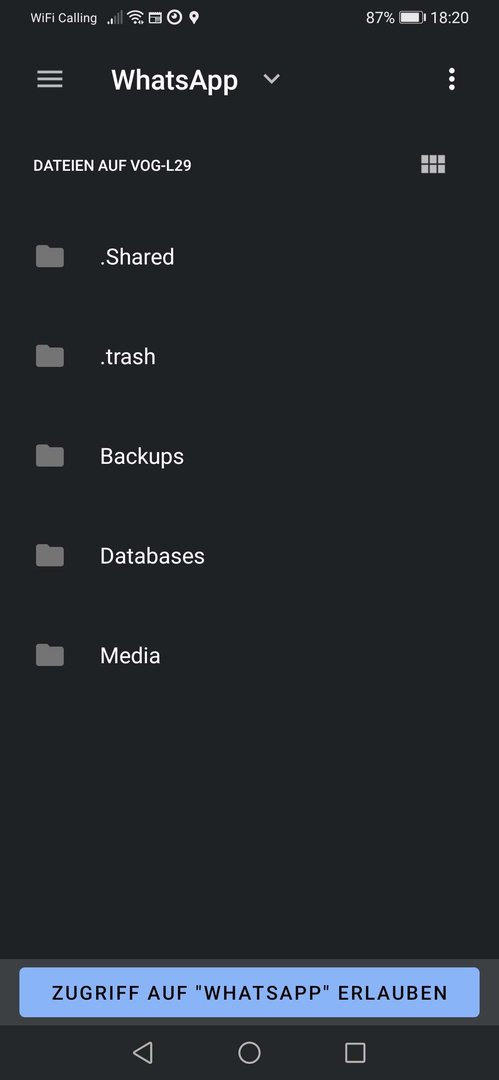Tap the Android back navigation button
Screen dimensions: 499x1080
(x=143, y=1052)
